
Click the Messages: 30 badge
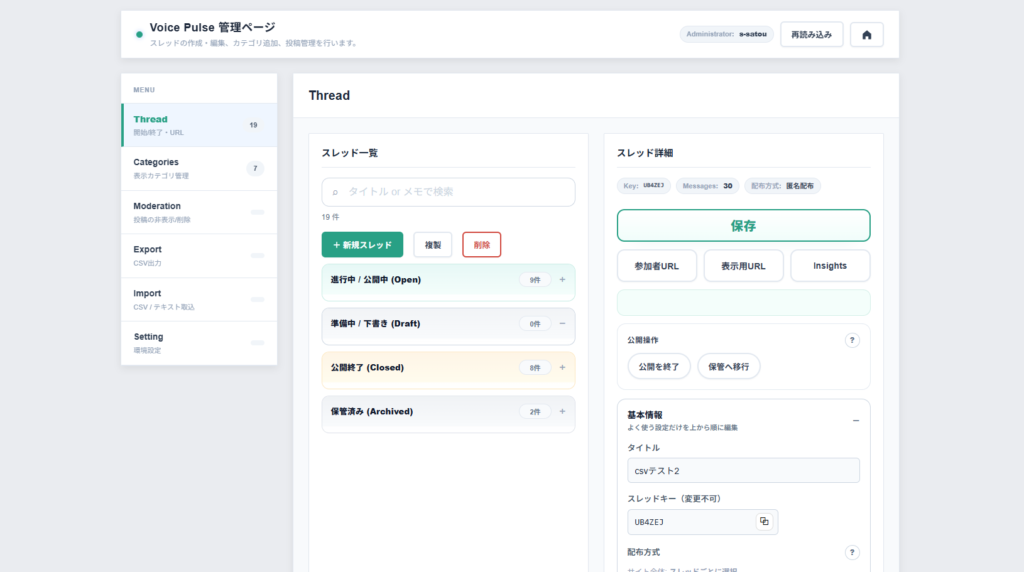[707, 186]
